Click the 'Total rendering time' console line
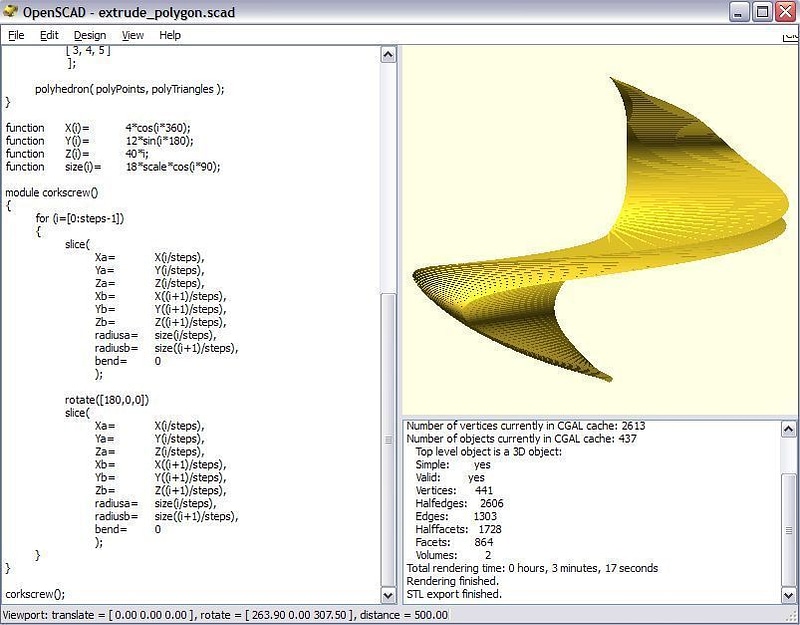Viewport: 800px width, 625px height. [x=532, y=568]
